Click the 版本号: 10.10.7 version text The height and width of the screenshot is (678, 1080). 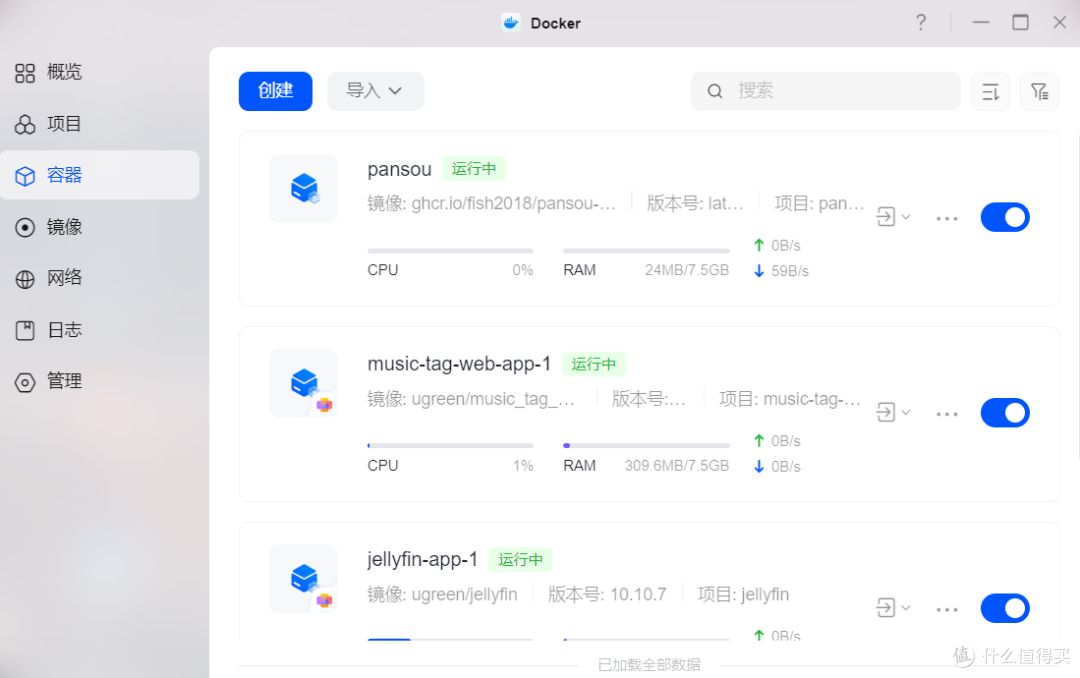click(608, 594)
